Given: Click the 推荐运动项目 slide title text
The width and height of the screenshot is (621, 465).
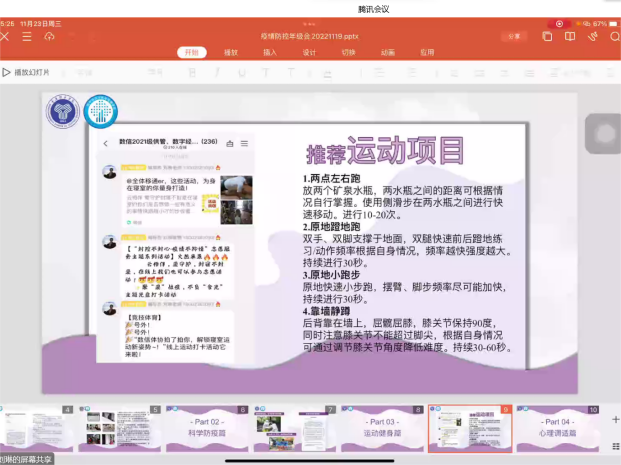Looking at the screenshot, I should click(385, 151).
